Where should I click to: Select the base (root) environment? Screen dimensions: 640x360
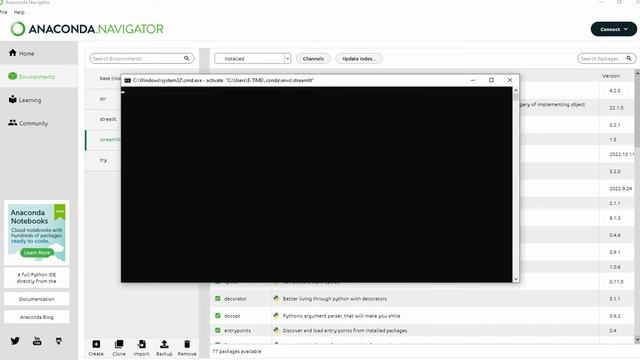coord(110,78)
